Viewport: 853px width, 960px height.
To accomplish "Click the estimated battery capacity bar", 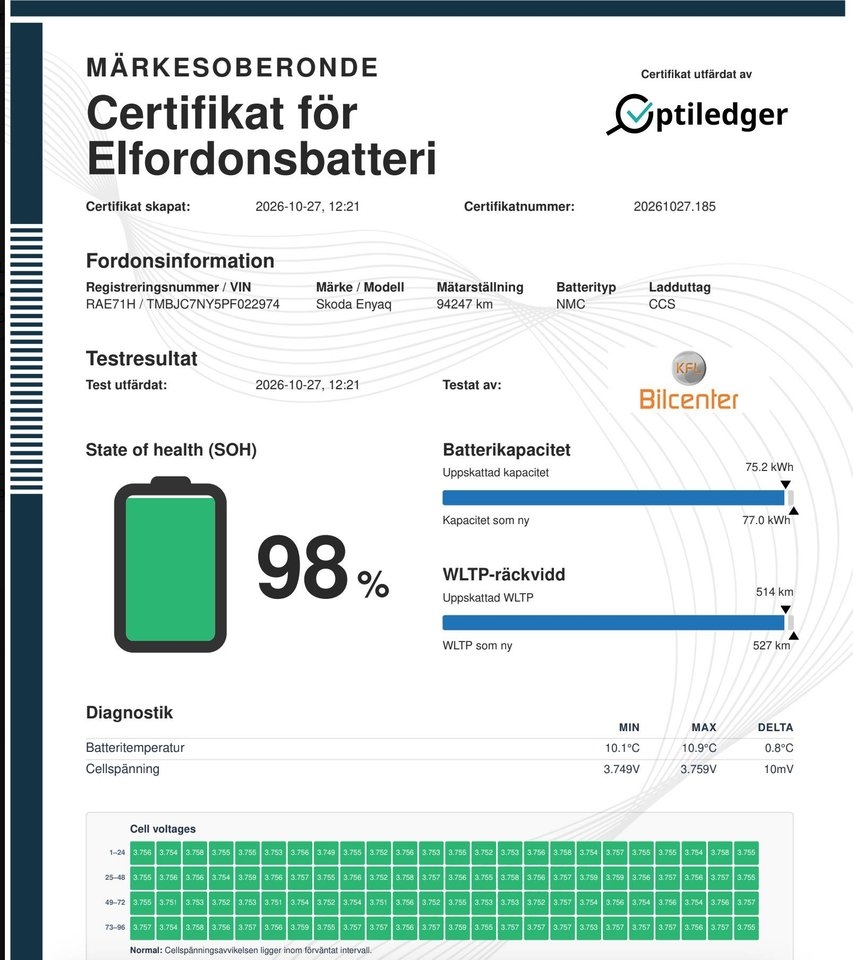I will (618, 497).
